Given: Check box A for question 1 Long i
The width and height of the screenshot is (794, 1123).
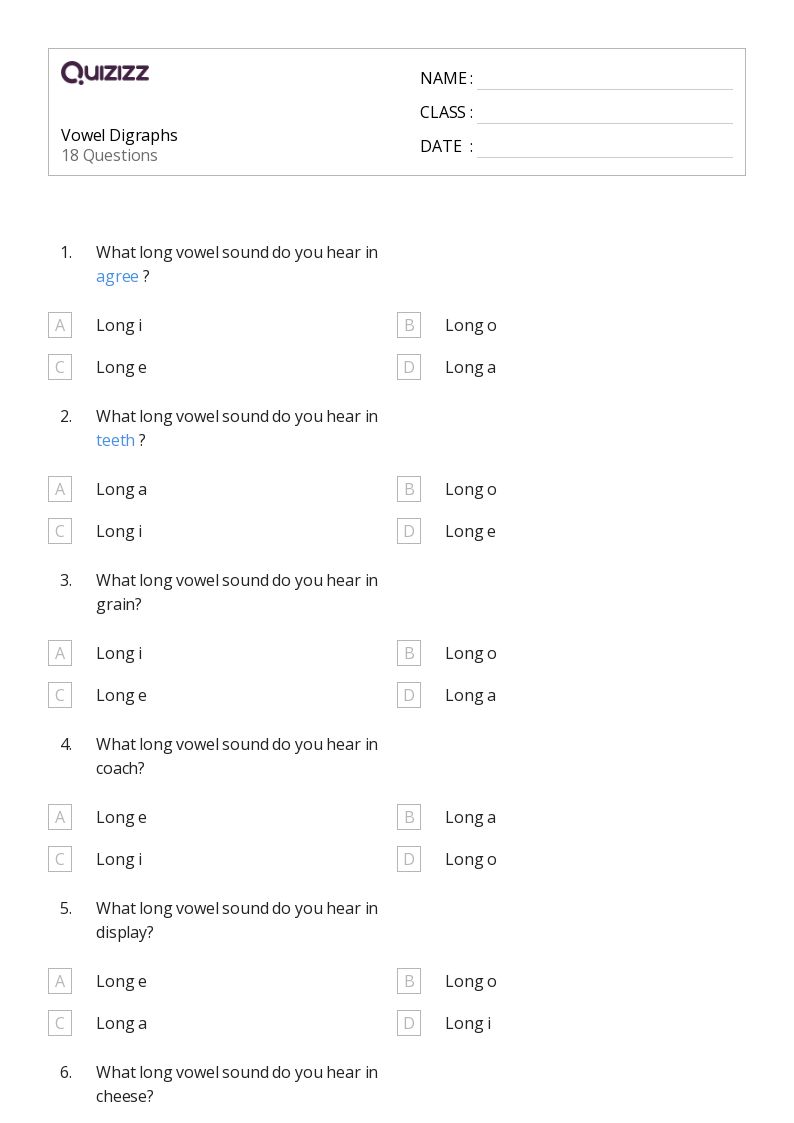Looking at the screenshot, I should pos(60,325).
